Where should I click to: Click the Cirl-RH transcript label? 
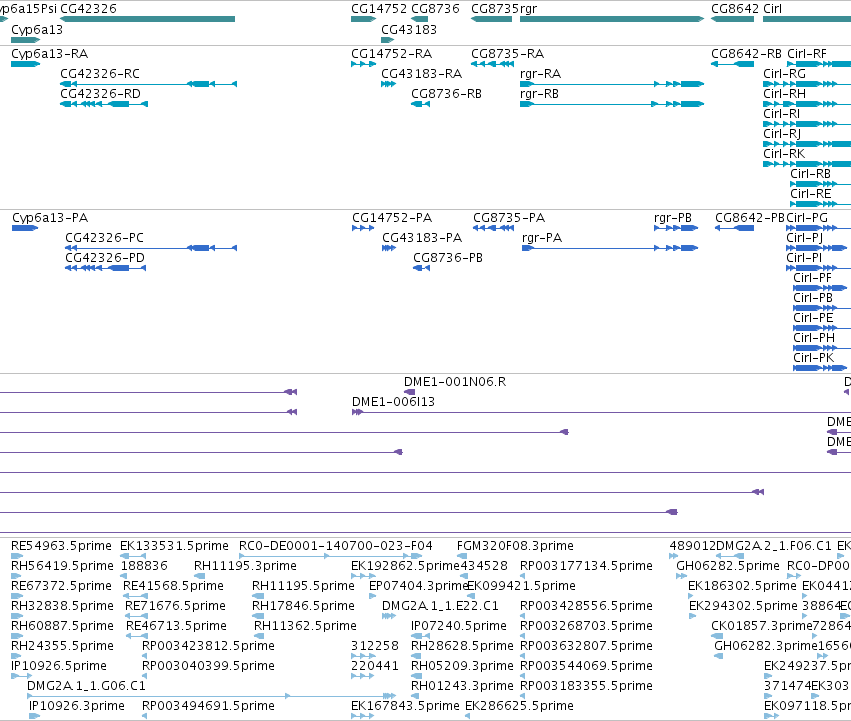click(x=784, y=94)
